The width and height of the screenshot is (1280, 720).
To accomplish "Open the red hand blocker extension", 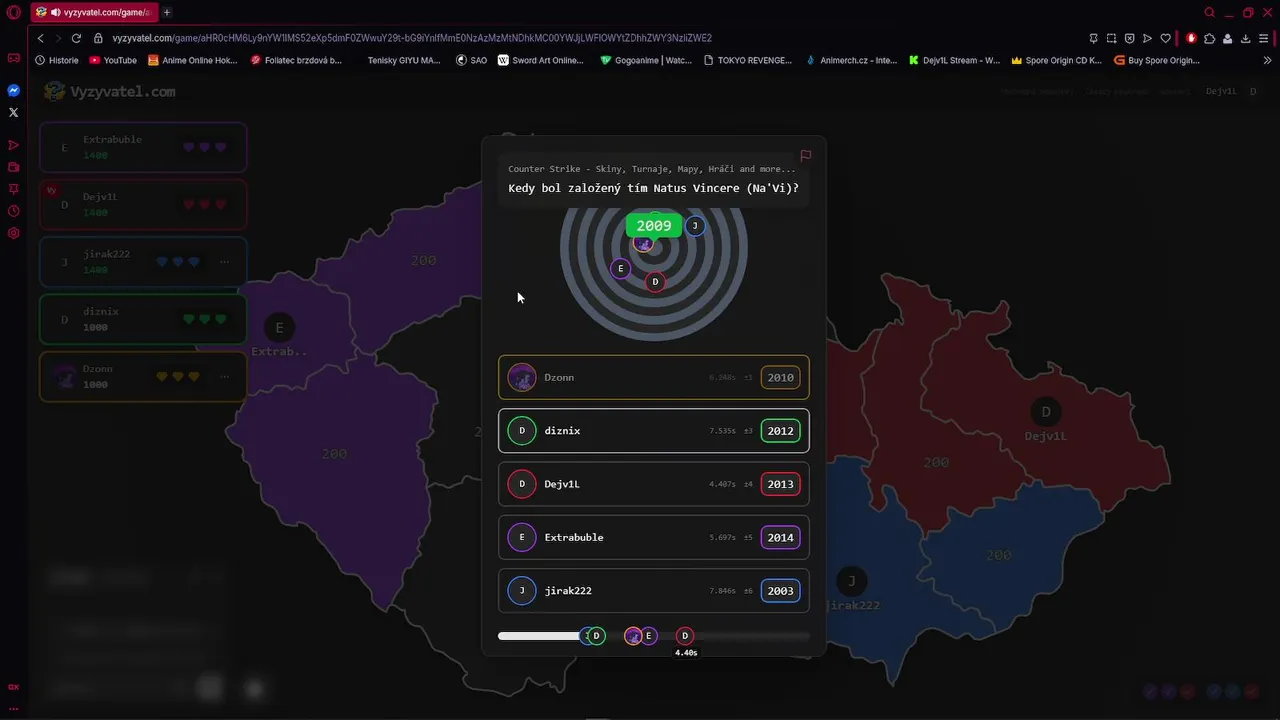I will point(1191,38).
